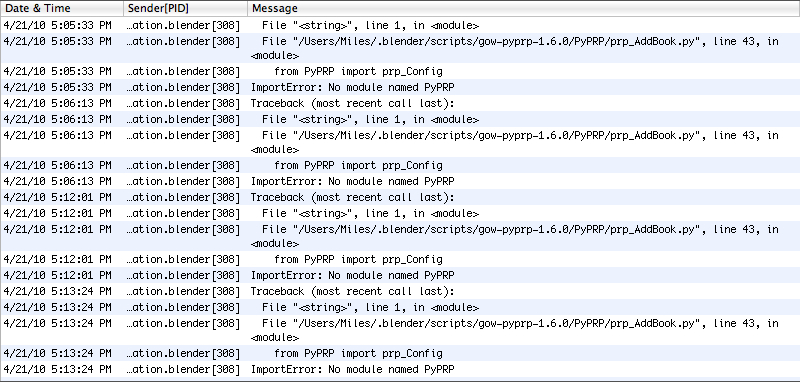Screen dimensions: 800x382
Task: Sort log by the Date & Time column header
Action: tap(62, 9)
